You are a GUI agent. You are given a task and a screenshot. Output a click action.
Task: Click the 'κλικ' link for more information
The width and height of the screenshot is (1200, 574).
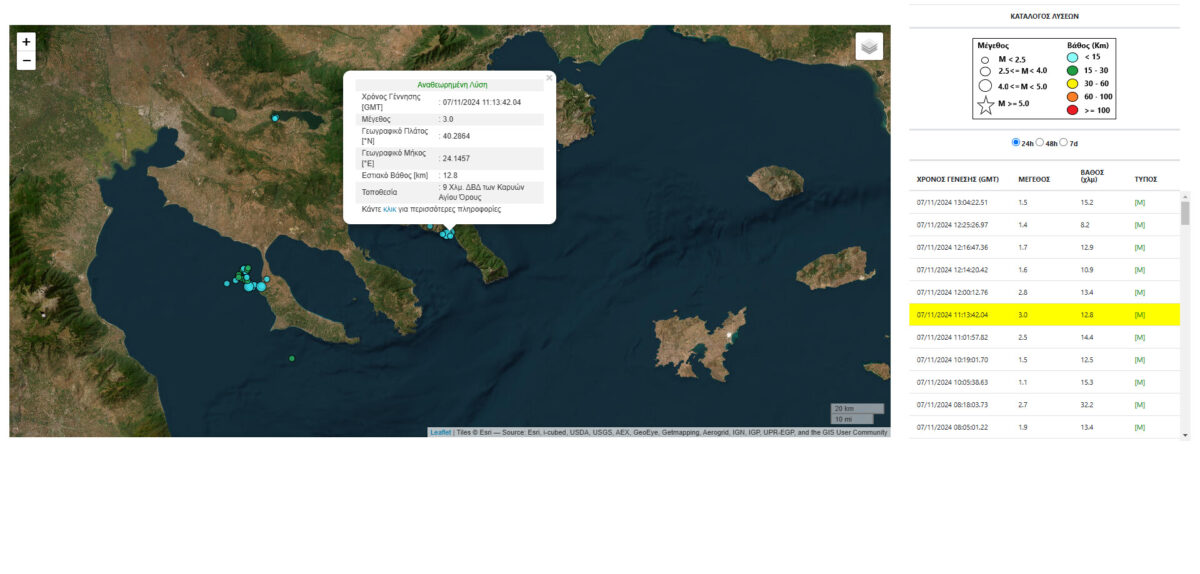(x=390, y=210)
